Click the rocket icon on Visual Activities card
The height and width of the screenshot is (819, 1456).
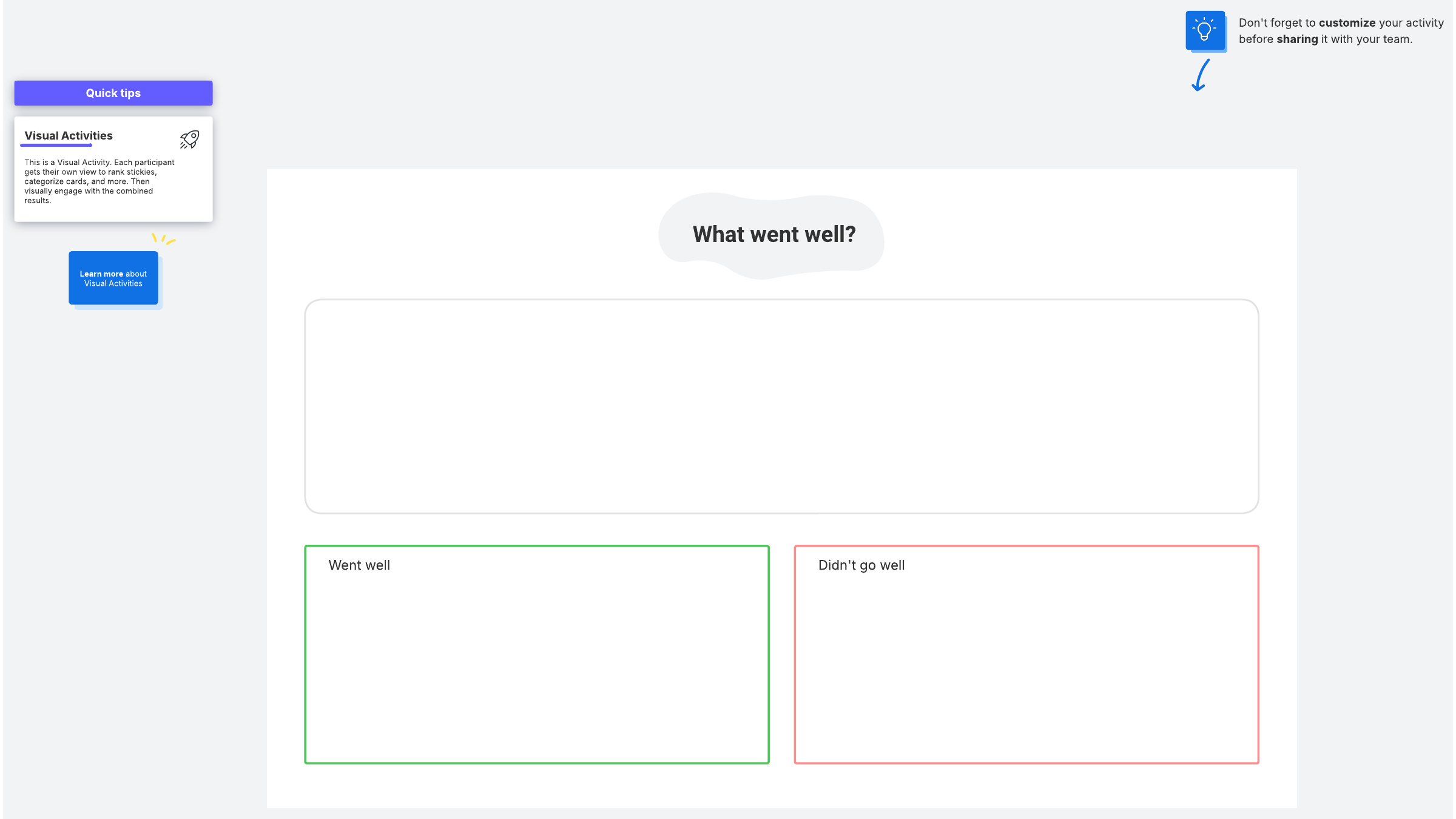[189, 140]
